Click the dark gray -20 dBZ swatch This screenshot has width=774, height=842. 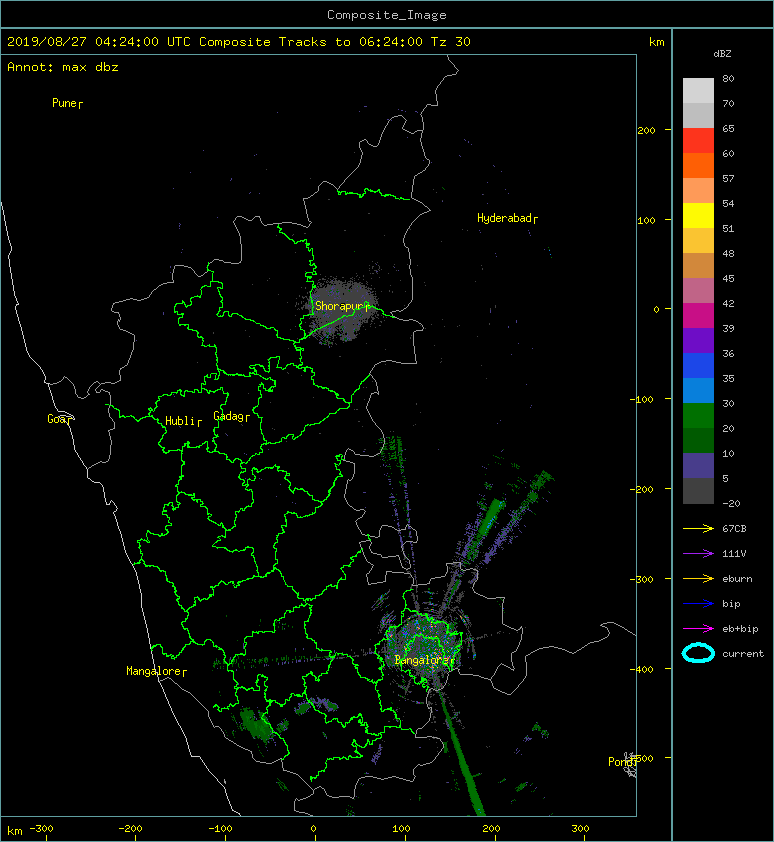tap(698, 491)
